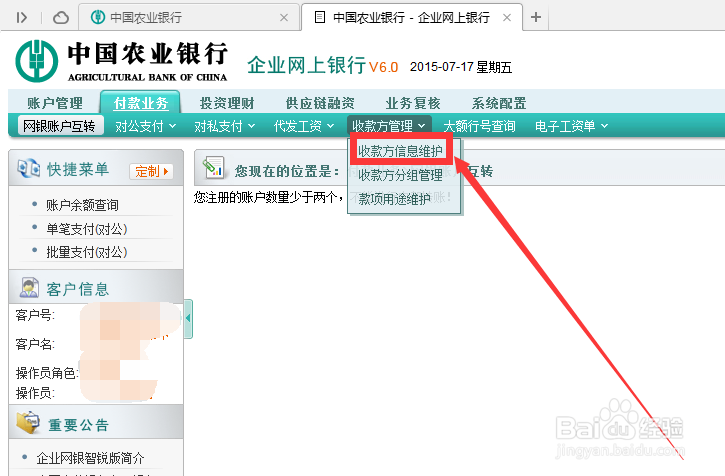Image resolution: width=725 pixels, height=476 pixels.
Task: Open 单笔支付(对公) quick link
Action: click(86, 229)
